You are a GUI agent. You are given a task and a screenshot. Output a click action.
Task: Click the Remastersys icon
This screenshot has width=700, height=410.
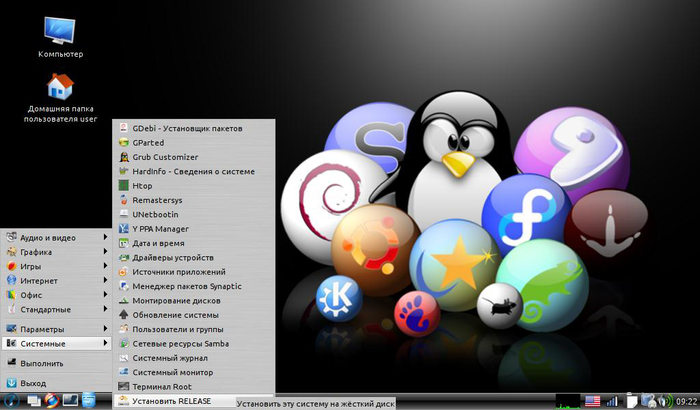pyautogui.click(x=124, y=200)
